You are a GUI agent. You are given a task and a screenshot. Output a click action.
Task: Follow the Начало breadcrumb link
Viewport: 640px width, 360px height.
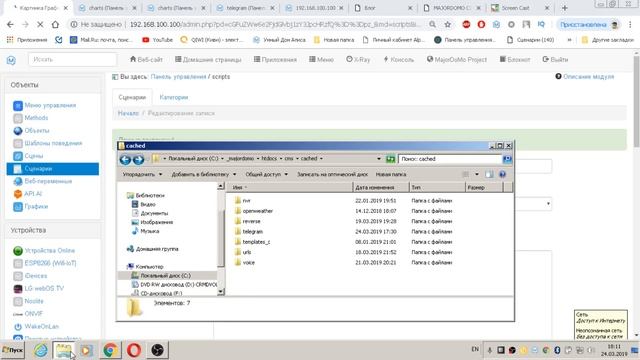click(x=128, y=113)
